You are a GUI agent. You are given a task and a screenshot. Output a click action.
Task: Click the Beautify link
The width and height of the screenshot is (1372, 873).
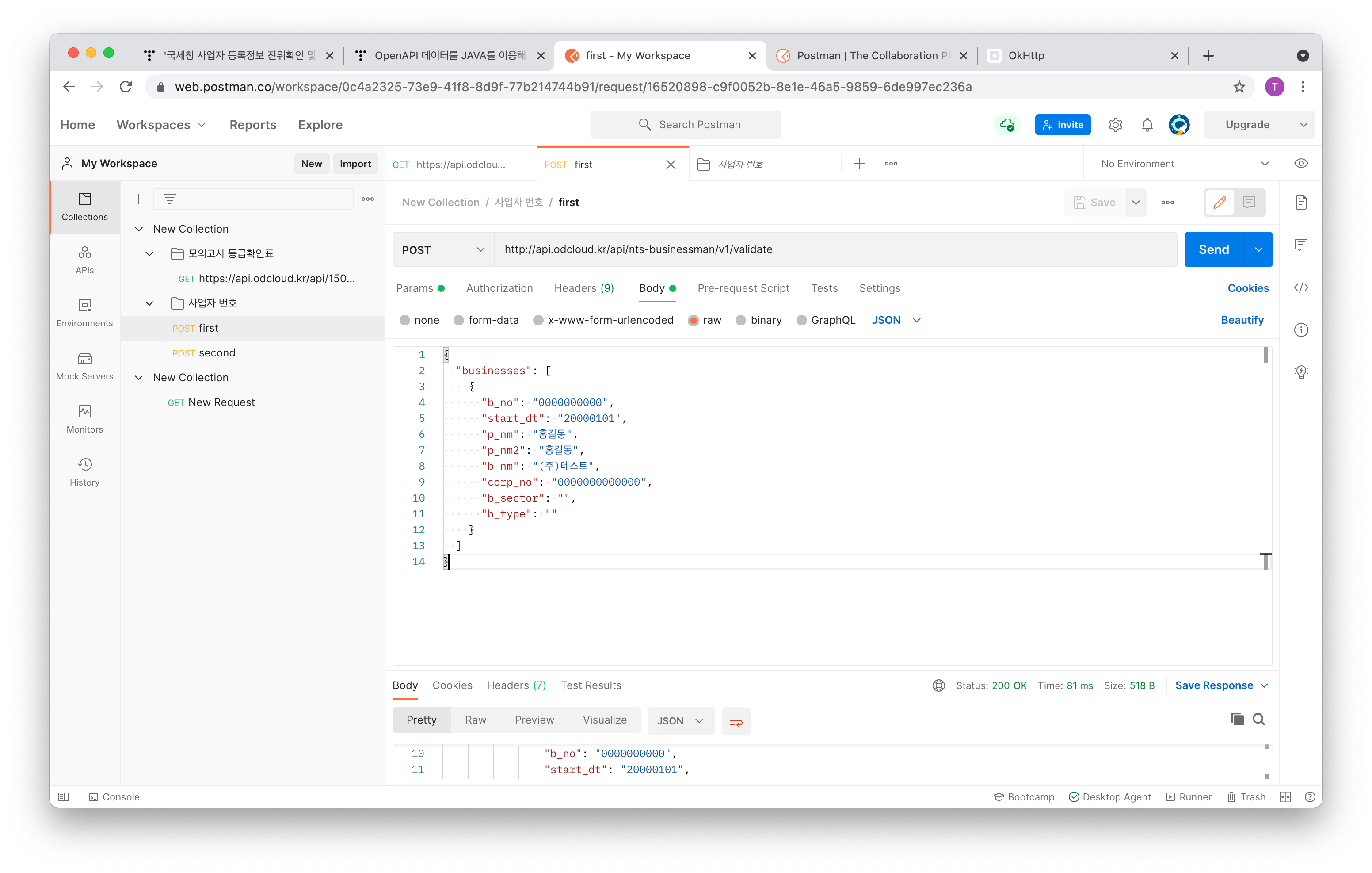(1242, 320)
